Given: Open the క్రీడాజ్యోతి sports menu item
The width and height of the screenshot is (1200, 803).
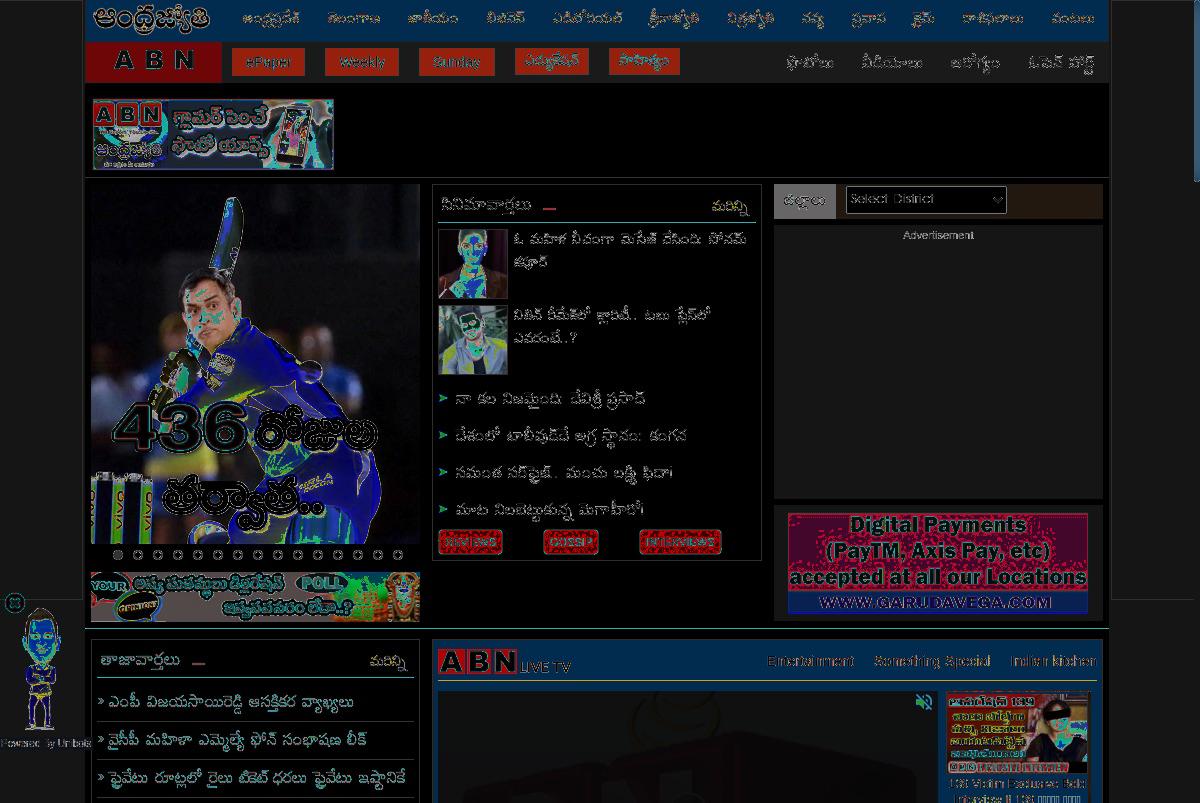Looking at the screenshot, I should [674, 19].
